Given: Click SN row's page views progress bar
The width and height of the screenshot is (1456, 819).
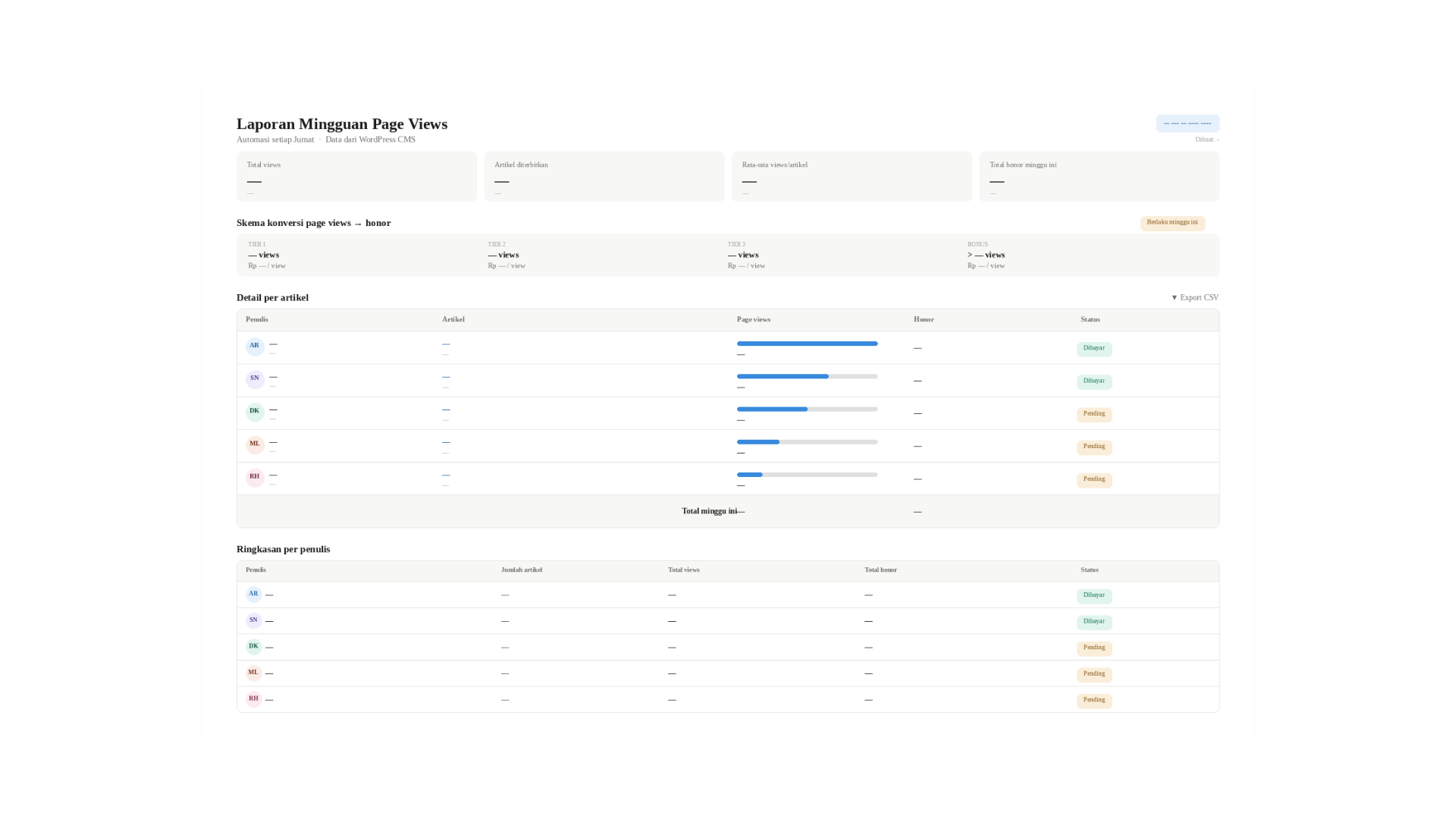Looking at the screenshot, I should pos(807,376).
